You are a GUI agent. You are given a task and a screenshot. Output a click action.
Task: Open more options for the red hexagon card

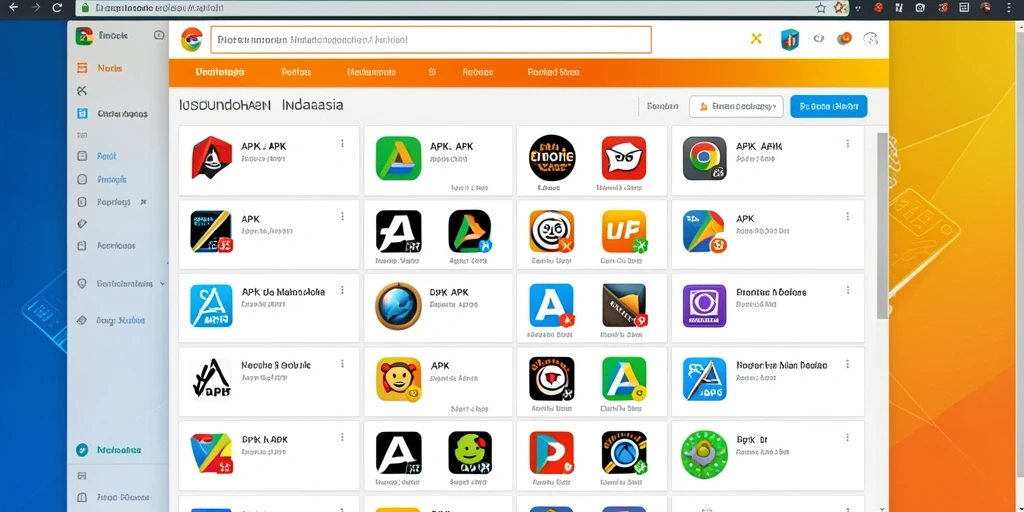(x=342, y=144)
